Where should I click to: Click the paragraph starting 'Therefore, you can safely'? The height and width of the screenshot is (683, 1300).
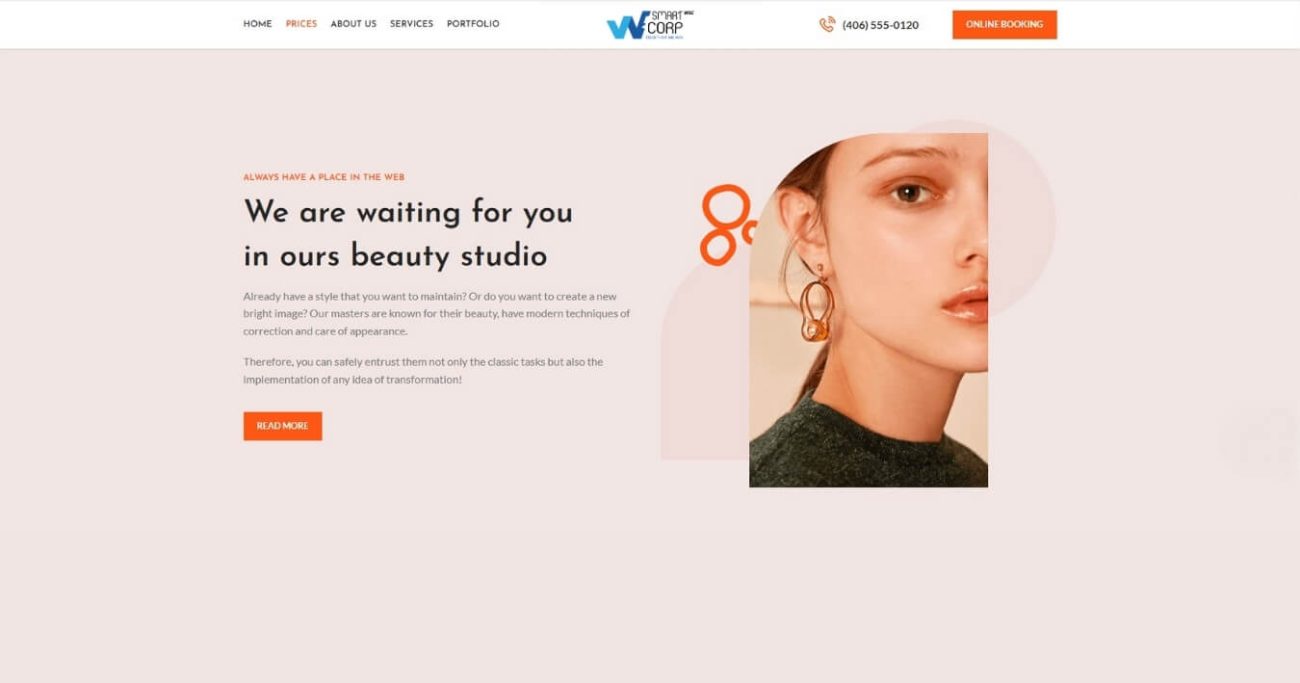423,371
